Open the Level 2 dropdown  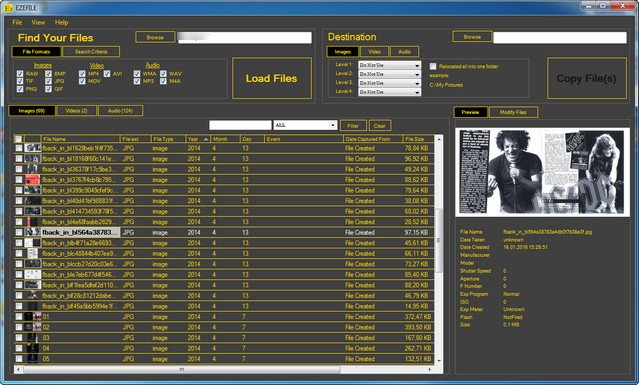click(x=389, y=74)
